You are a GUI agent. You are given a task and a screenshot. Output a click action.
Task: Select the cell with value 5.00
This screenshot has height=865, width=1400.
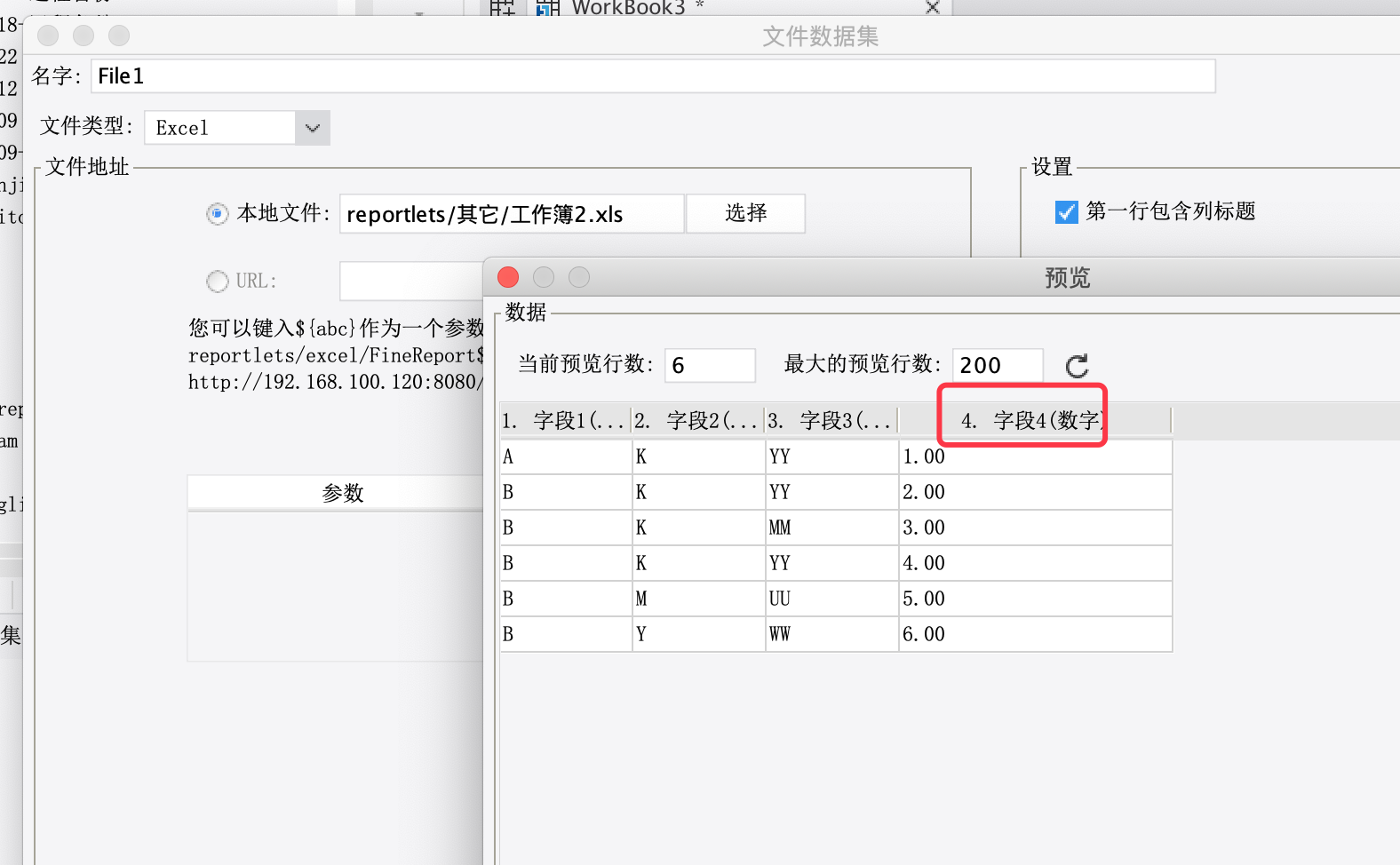(1036, 599)
